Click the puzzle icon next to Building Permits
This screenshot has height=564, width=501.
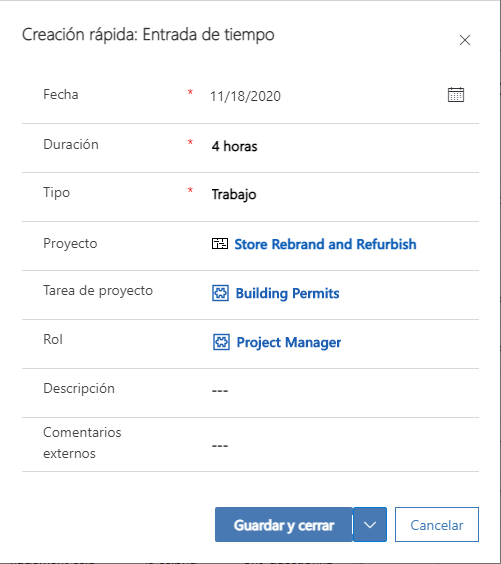pyautogui.click(x=220, y=293)
